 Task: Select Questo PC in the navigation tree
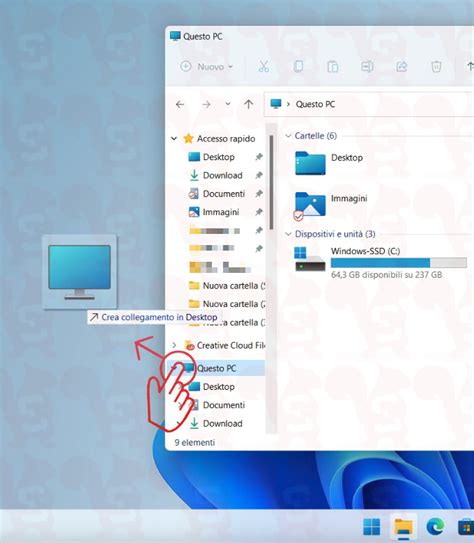(x=216, y=368)
